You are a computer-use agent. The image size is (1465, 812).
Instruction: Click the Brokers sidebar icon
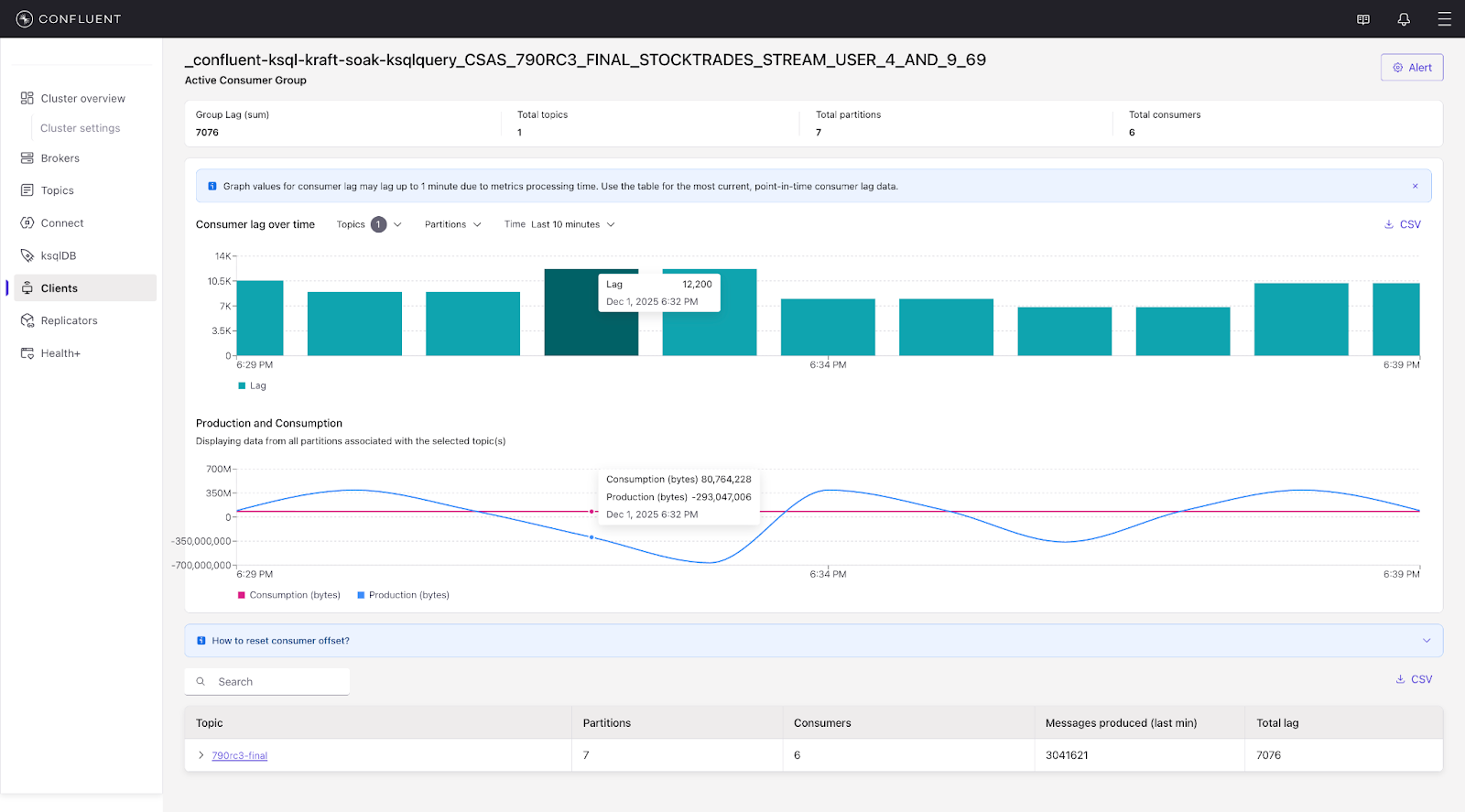[27, 158]
